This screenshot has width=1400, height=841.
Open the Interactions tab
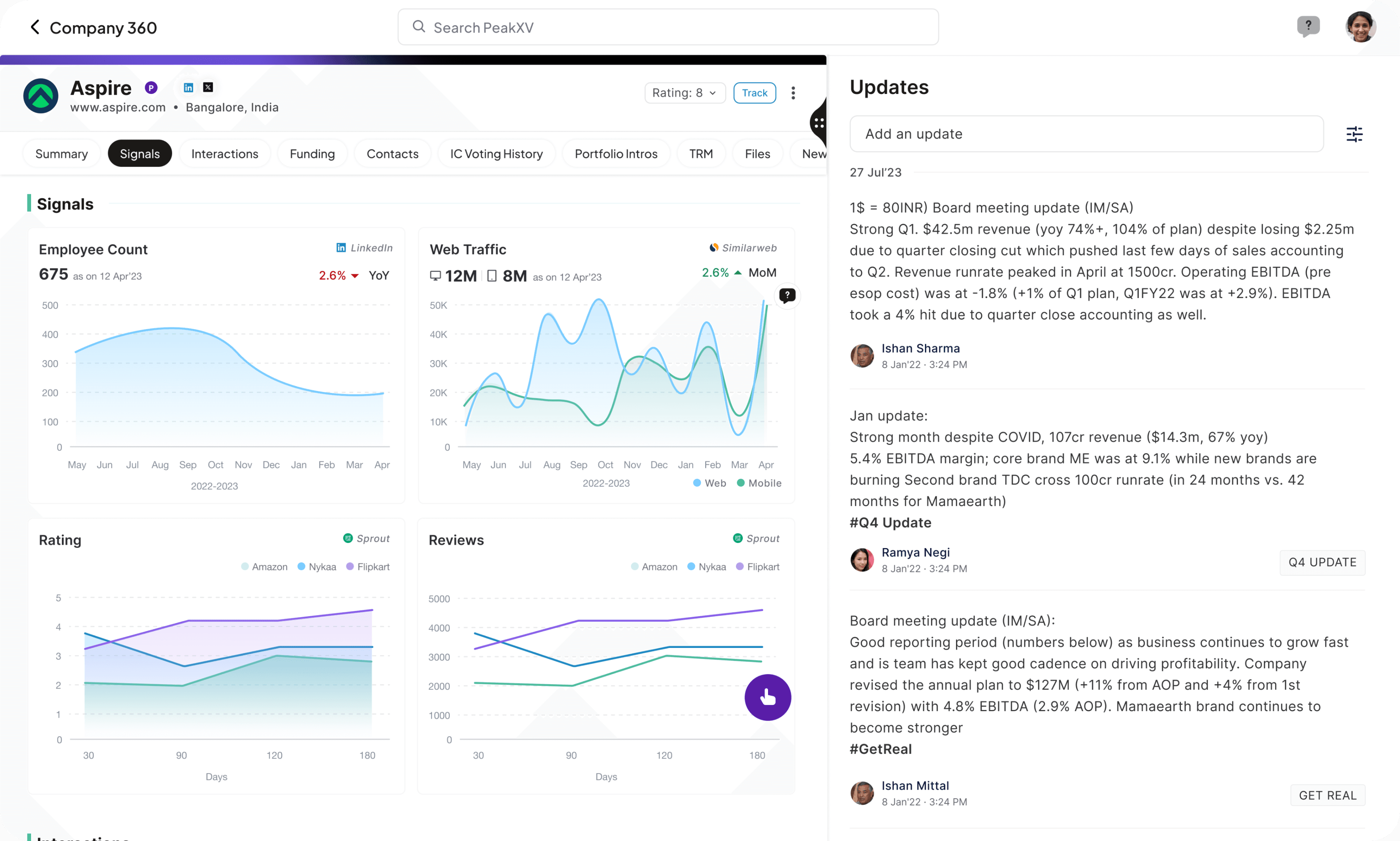point(225,154)
